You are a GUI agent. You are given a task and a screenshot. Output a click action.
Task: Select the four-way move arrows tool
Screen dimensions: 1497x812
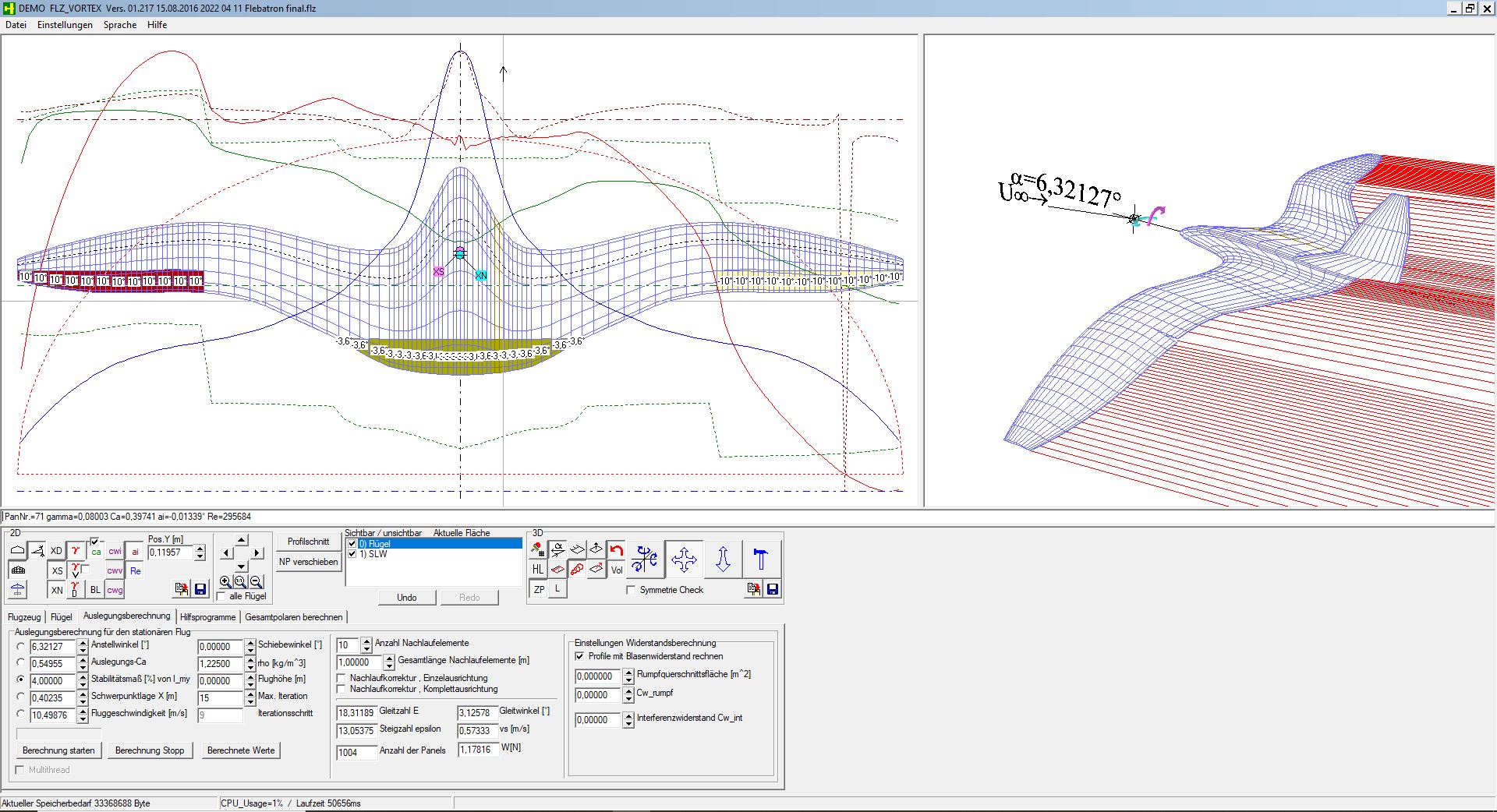tap(684, 560)
